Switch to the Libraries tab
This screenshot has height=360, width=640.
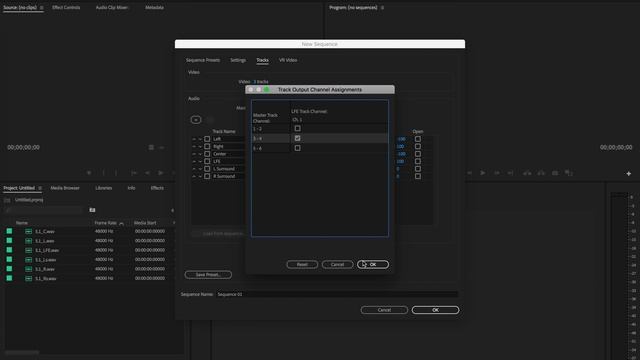tap(103, 188)
